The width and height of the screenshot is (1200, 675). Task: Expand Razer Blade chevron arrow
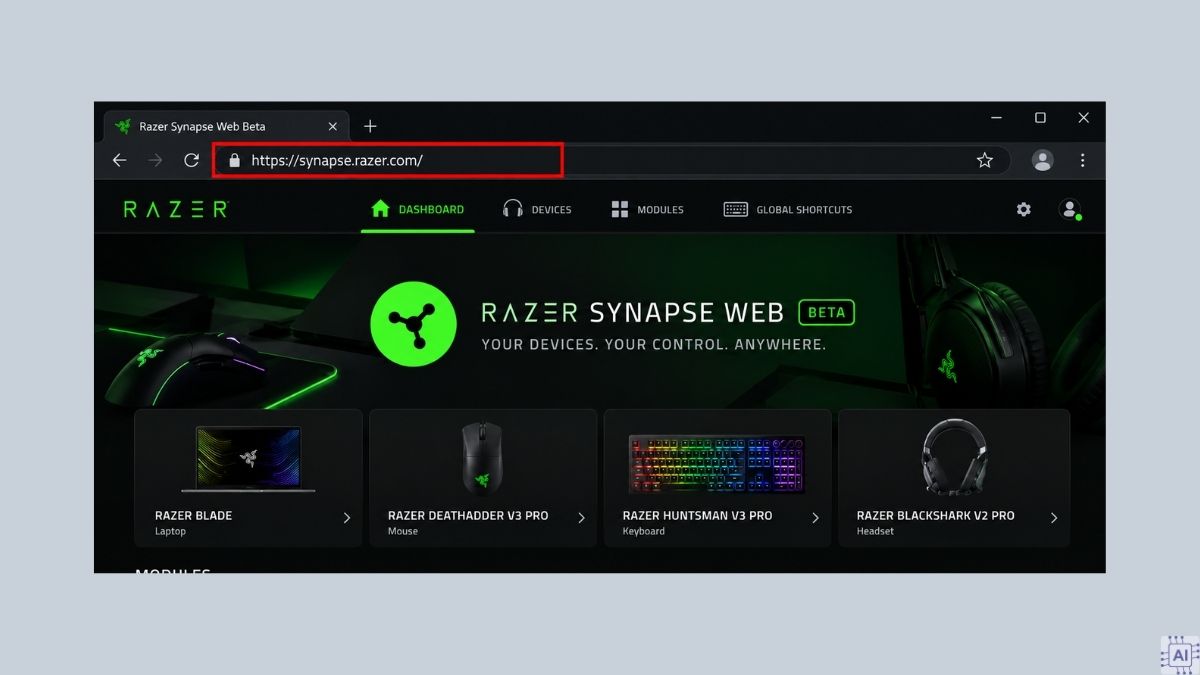click(x=347, y=518)
